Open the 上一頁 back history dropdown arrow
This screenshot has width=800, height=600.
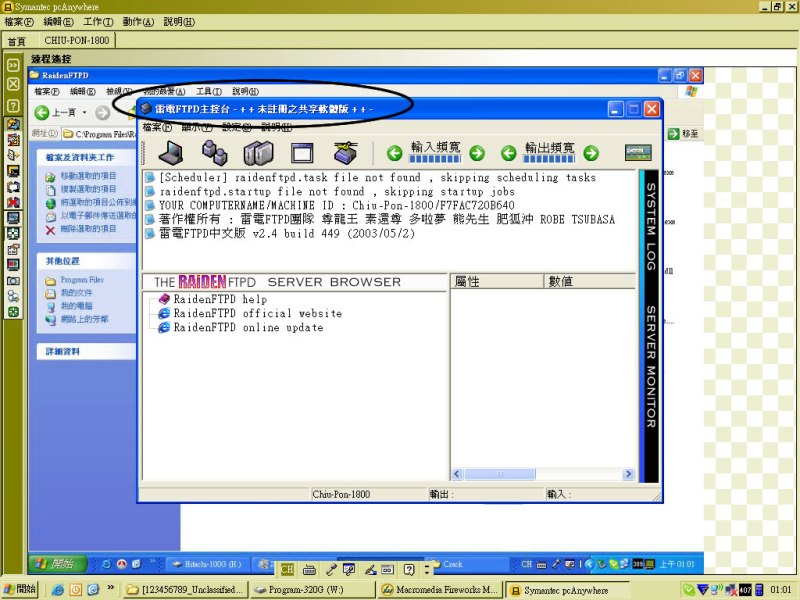click(85, 112)
